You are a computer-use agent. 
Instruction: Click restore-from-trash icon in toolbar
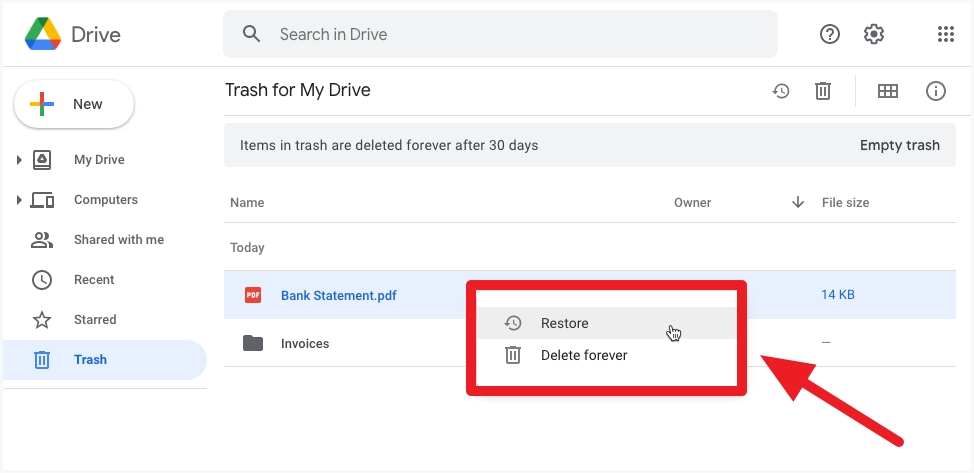tap(781, 91)
